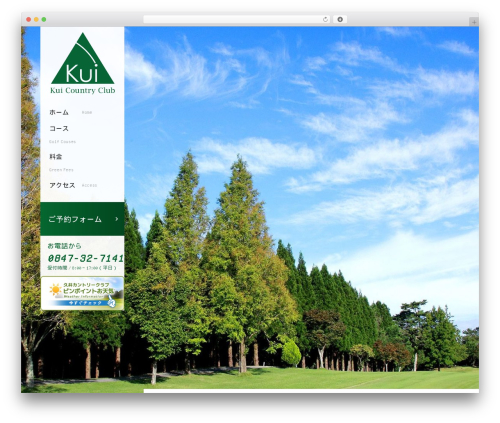Click the Kui triangle logo
Screen dimensions: 500x423
83,58
